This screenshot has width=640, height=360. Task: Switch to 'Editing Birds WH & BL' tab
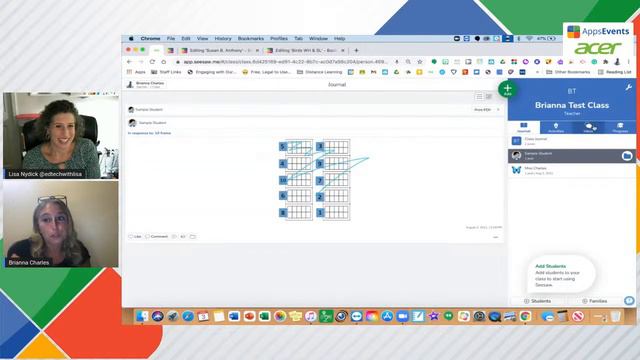pyautogui.click(x=305, y=50)
